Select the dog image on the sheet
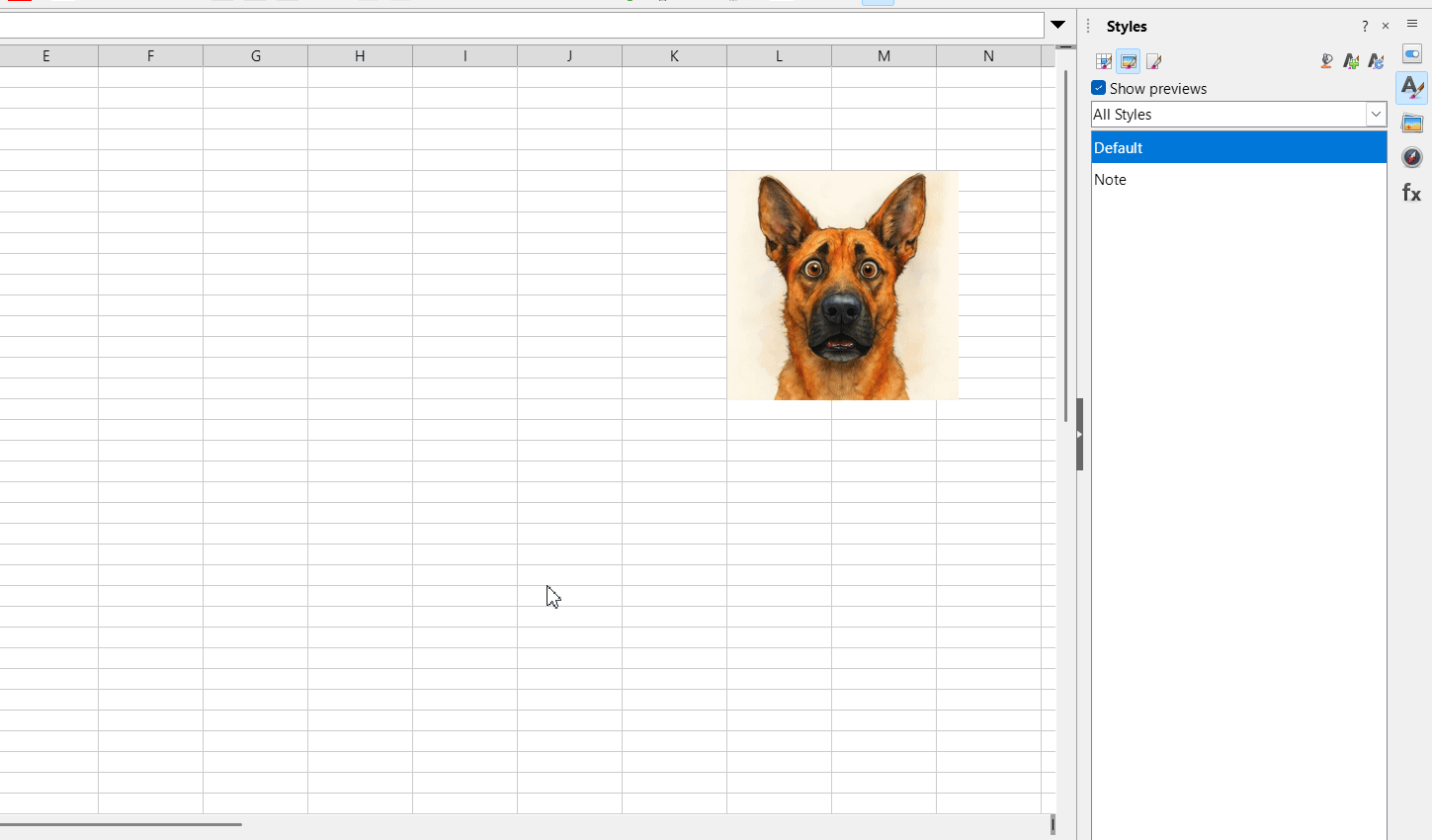The width and height of the screenshot is (1432, 840). tap(843, 286)
